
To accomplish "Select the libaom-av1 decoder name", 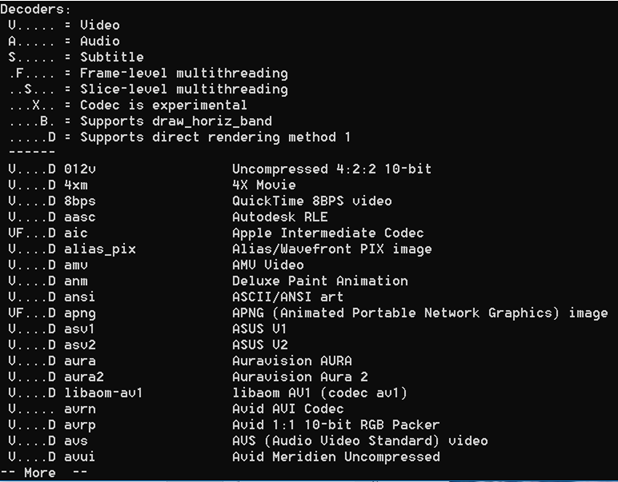I will pyautogui.click(x=103, y=393).
